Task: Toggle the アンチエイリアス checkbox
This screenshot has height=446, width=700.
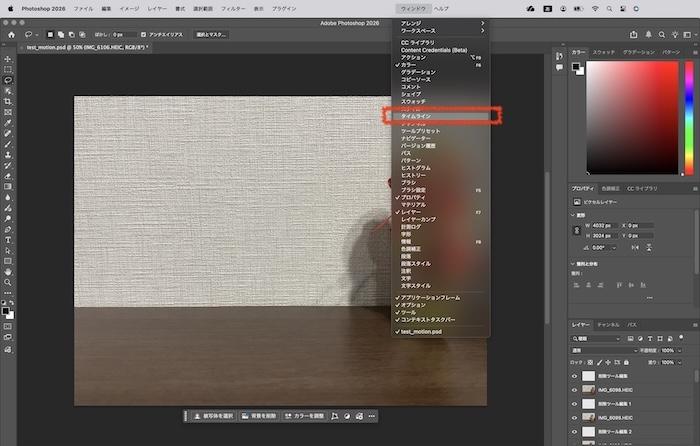Action: [144, 34]
